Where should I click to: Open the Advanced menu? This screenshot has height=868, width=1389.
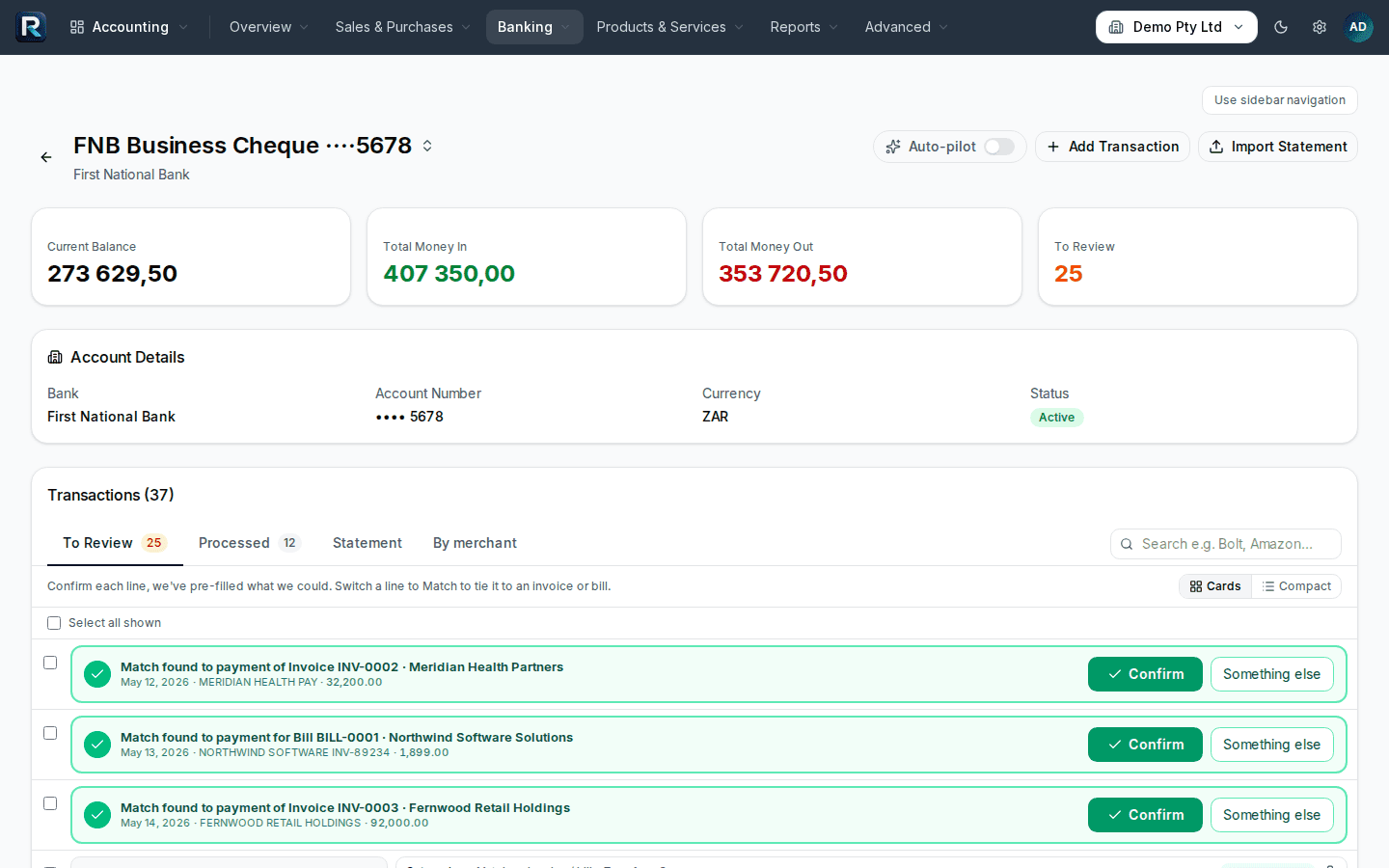coord(906,27)
